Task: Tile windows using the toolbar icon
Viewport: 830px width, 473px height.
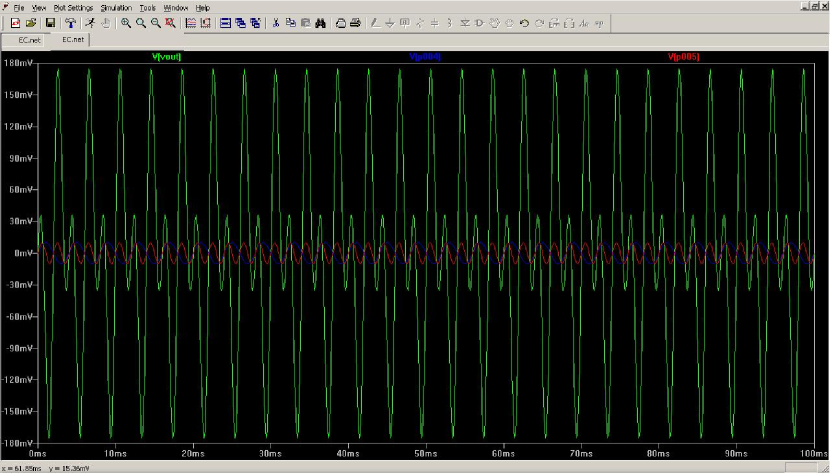Action: click(226, 22)
